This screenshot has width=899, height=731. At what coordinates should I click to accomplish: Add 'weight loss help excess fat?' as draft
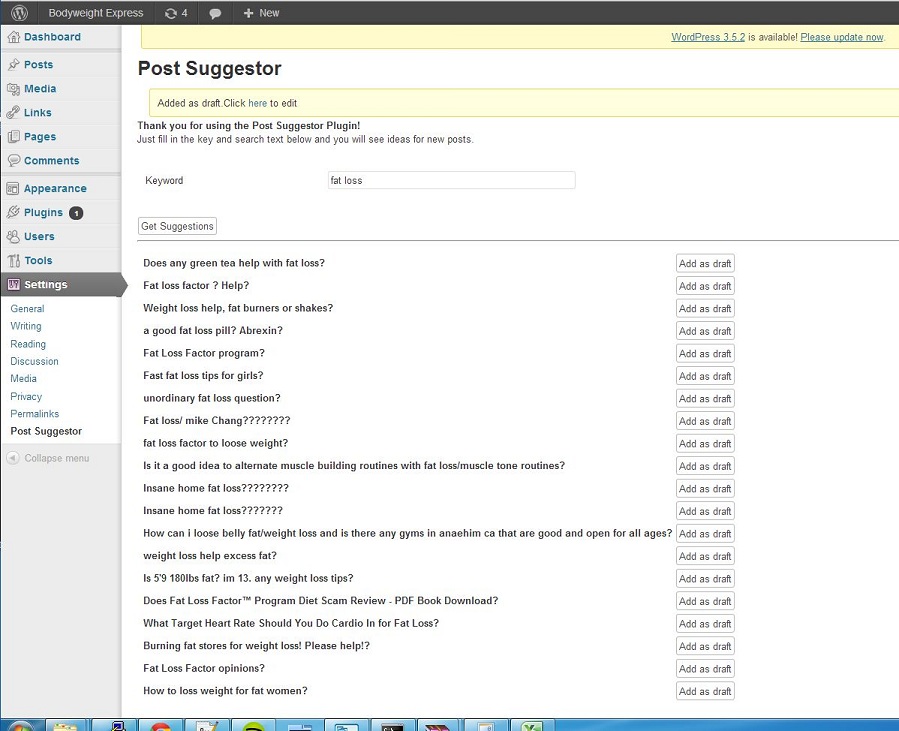[705, 556]
